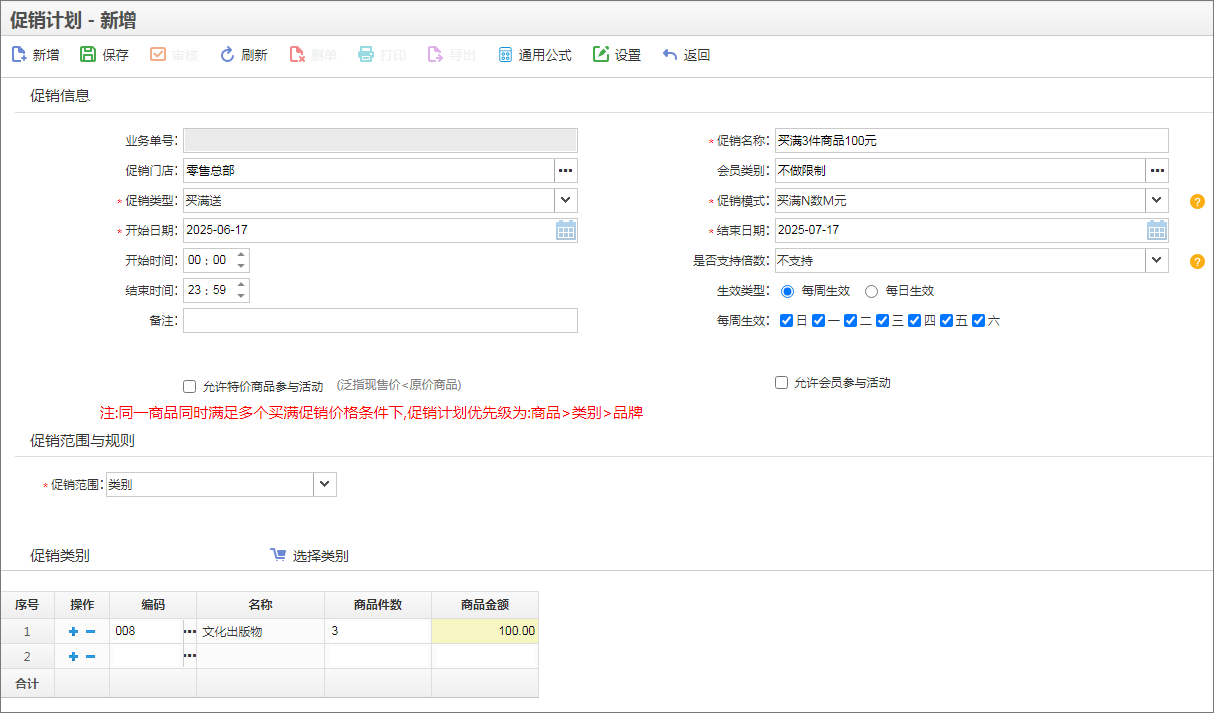Open the 促销门店 (promotion store) ellipsis picker
The height and width of the screenshot is (713, 1214).
coord(566,171)
